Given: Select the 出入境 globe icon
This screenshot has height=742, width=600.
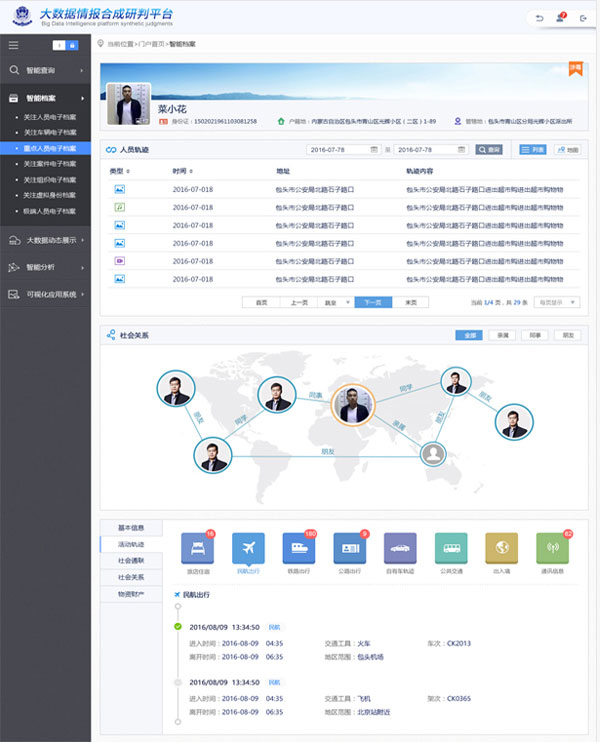Looking at the screenshot, I should click(x=501, y=549).
